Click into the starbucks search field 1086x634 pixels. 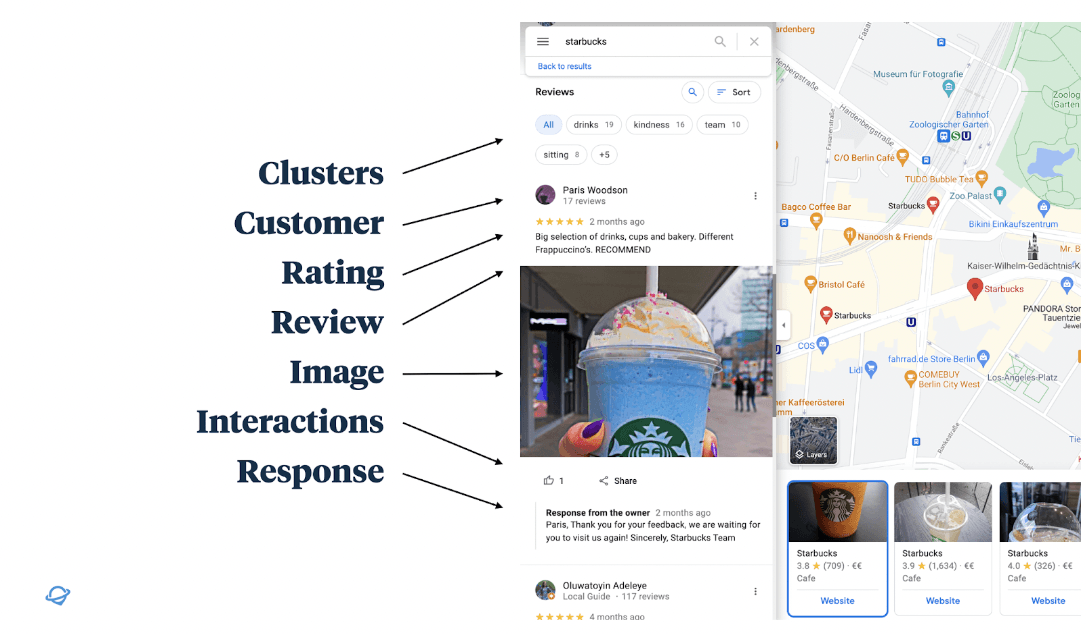(x=635, y=42)
